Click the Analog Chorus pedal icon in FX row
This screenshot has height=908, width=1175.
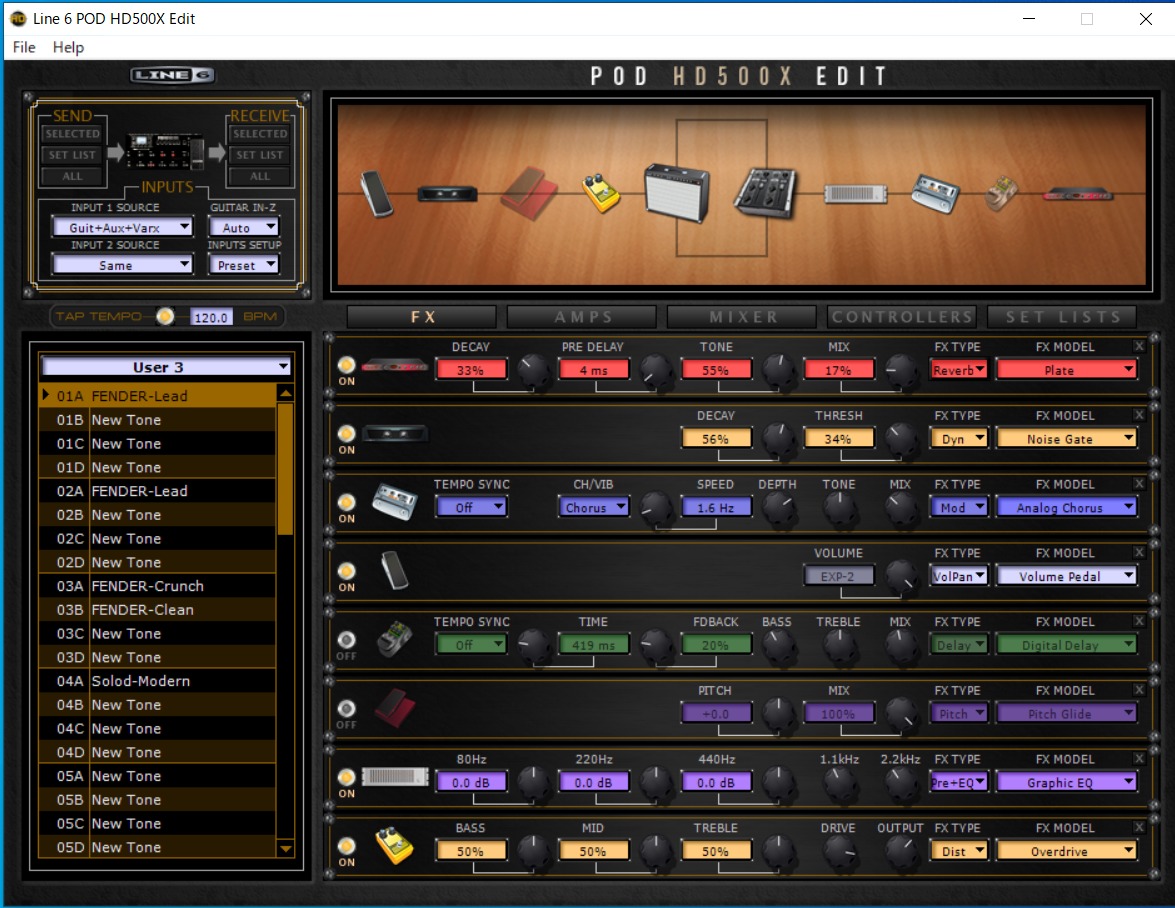click(x=395, y=502)
